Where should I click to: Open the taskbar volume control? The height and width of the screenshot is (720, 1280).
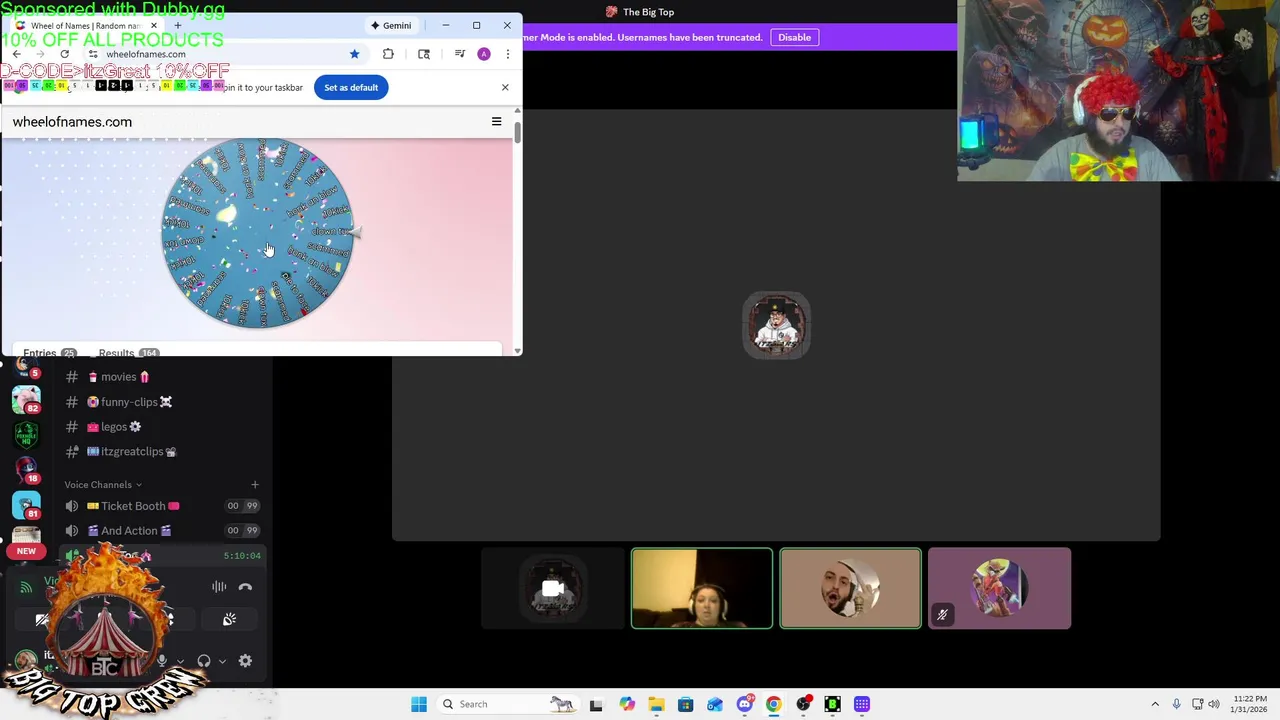pyautogui.click(x=1216, y=704)
